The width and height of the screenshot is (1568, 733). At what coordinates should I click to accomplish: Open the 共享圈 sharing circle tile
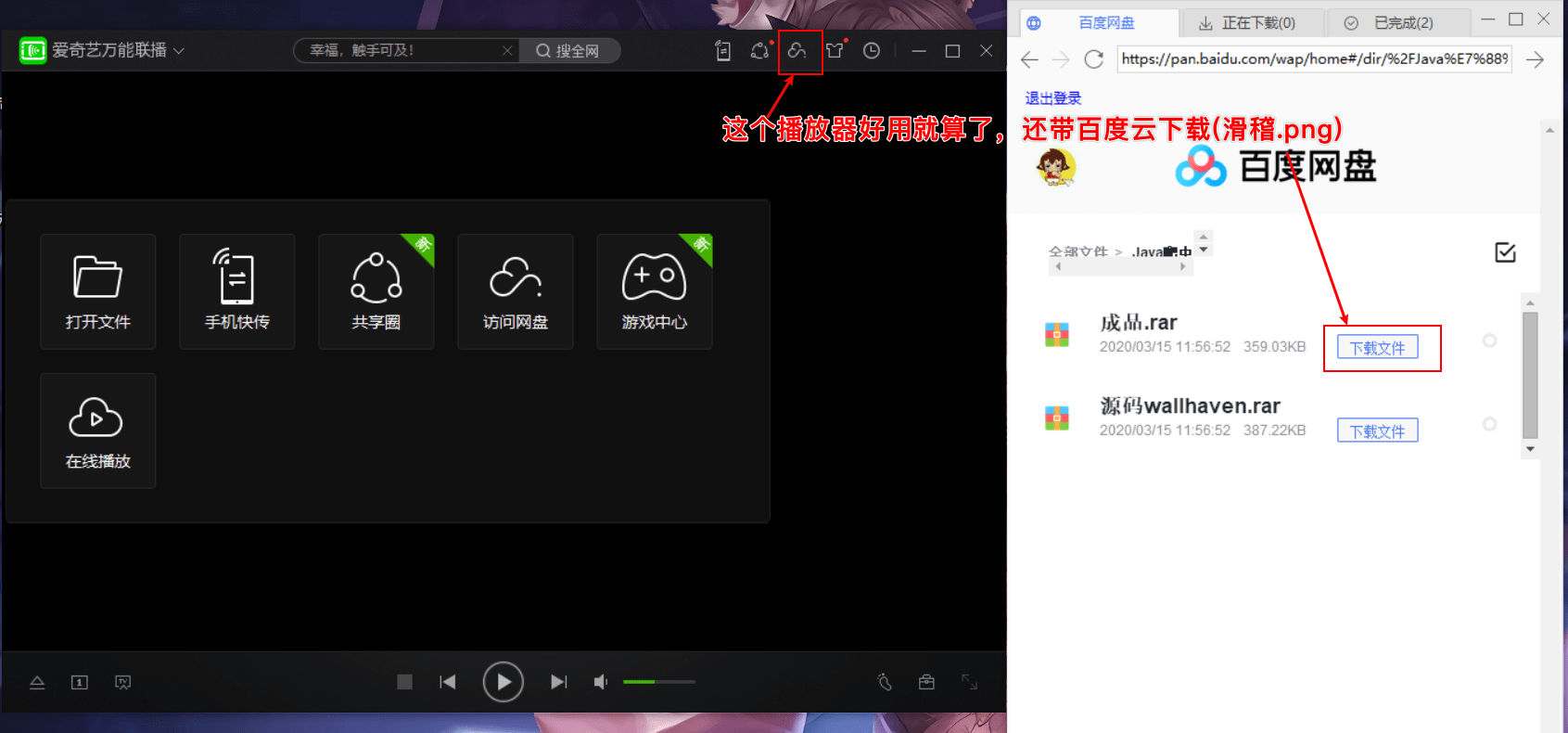click(376, 291)
